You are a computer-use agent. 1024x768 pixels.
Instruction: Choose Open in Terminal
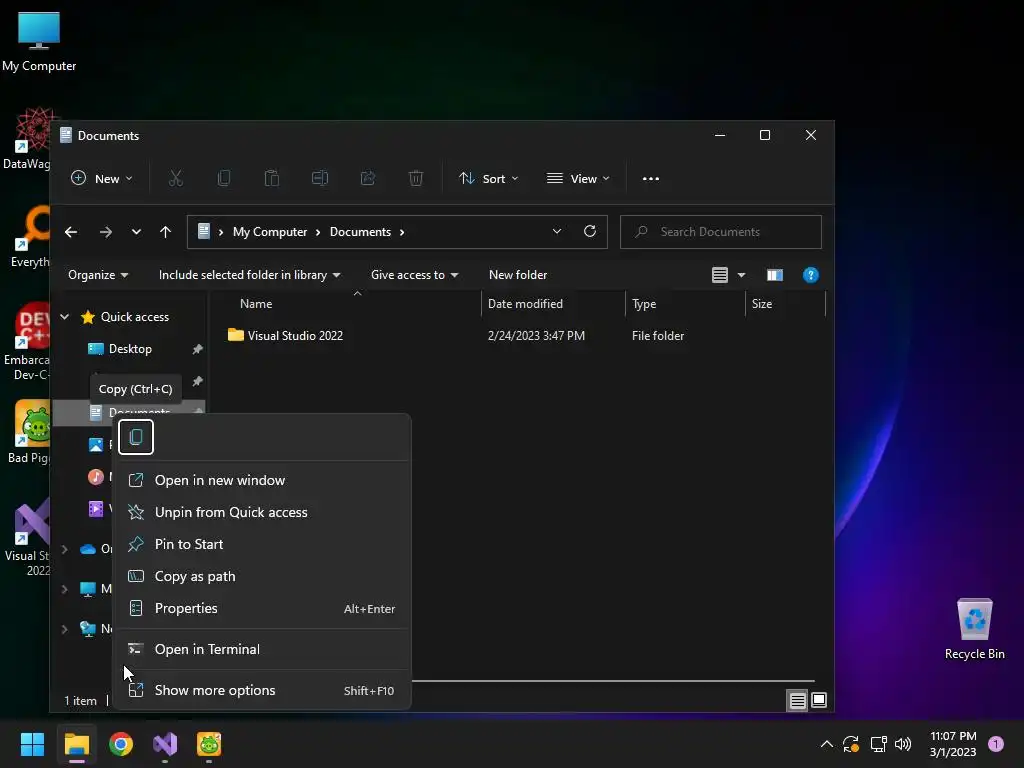(262, 649)
